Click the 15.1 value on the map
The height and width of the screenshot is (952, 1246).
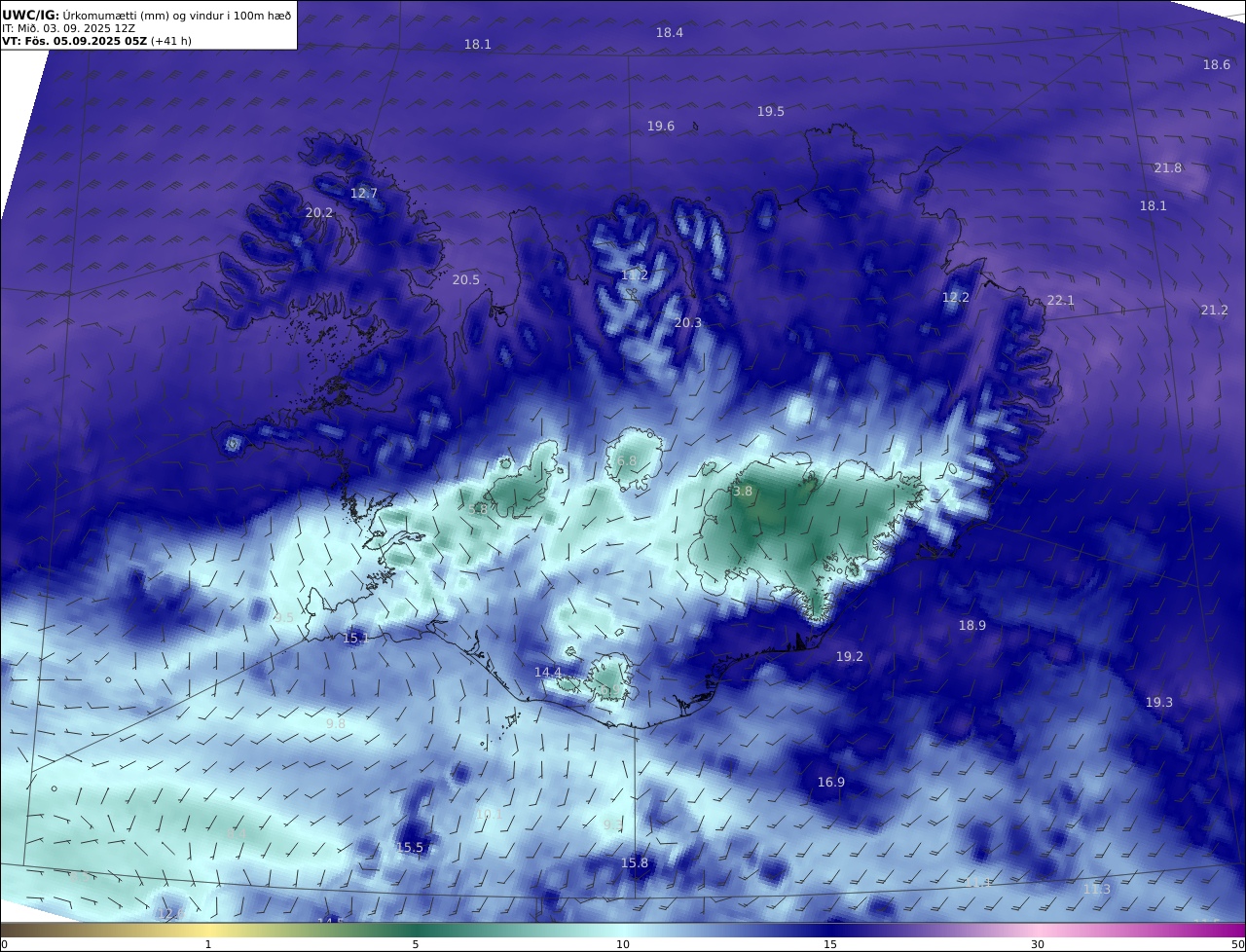(x=355, y=638)
